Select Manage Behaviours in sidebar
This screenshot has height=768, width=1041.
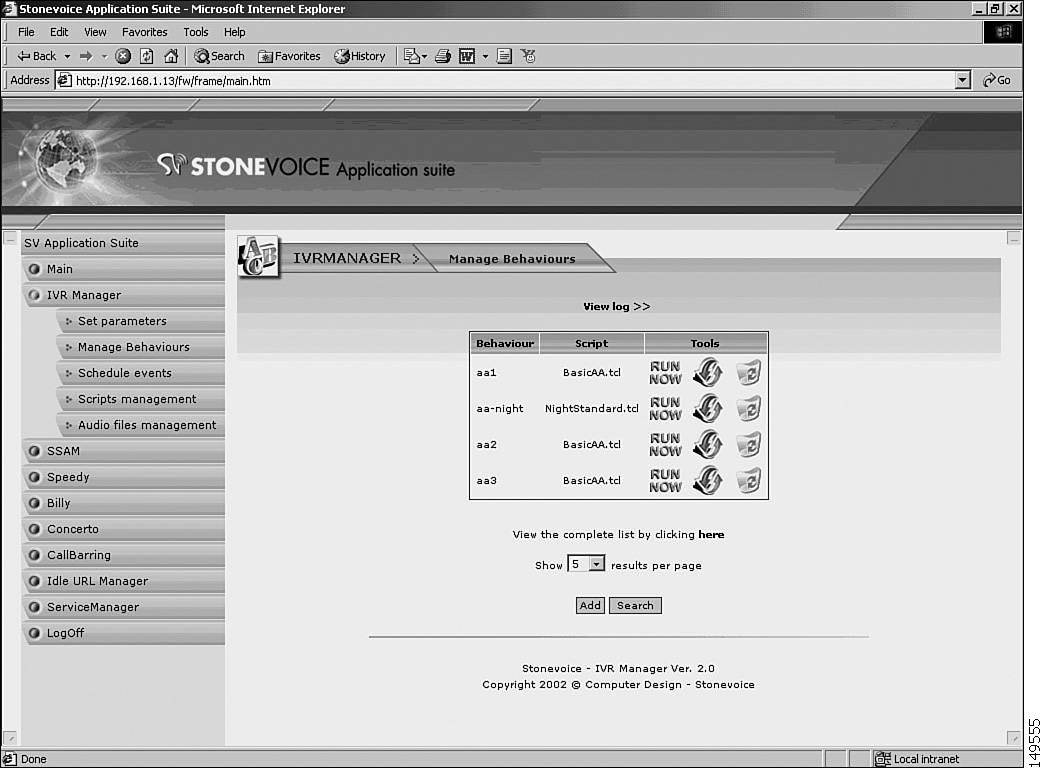[x=140, y=347]
